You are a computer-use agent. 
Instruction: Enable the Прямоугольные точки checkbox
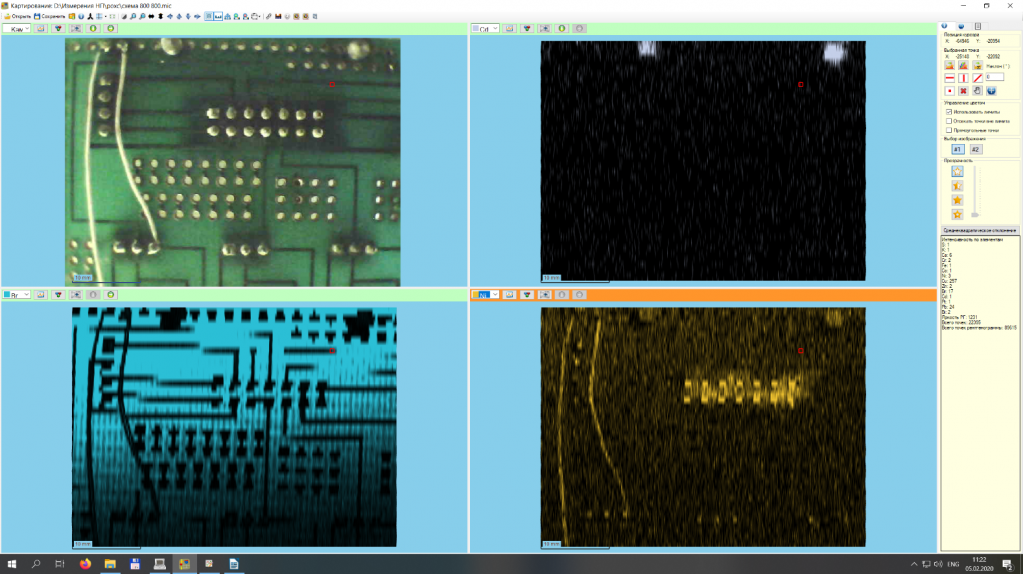click(x=948, y=130)
